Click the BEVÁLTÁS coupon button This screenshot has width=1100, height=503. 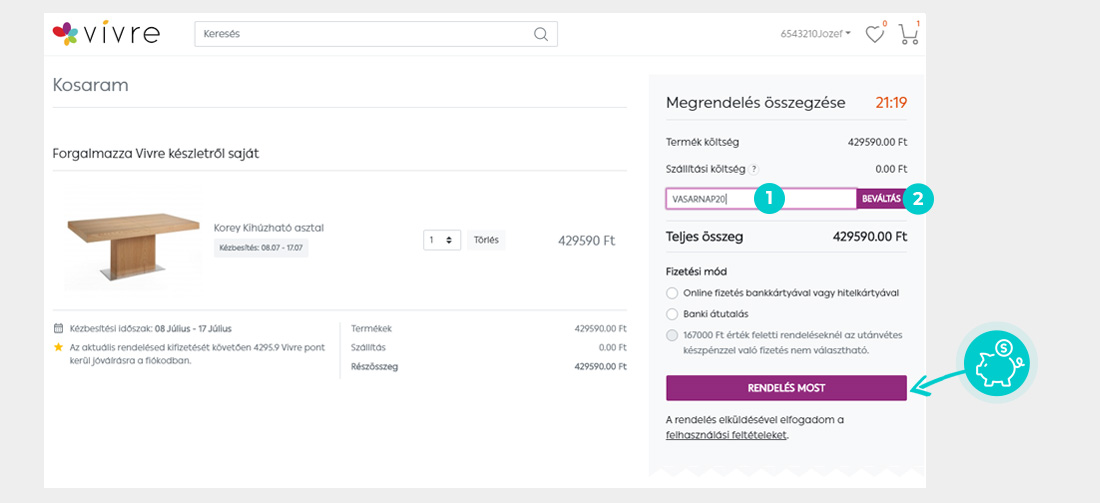tap(881, 199)
